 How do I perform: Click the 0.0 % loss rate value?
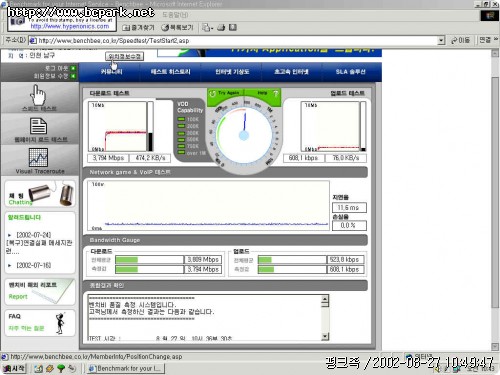[349, 226]
